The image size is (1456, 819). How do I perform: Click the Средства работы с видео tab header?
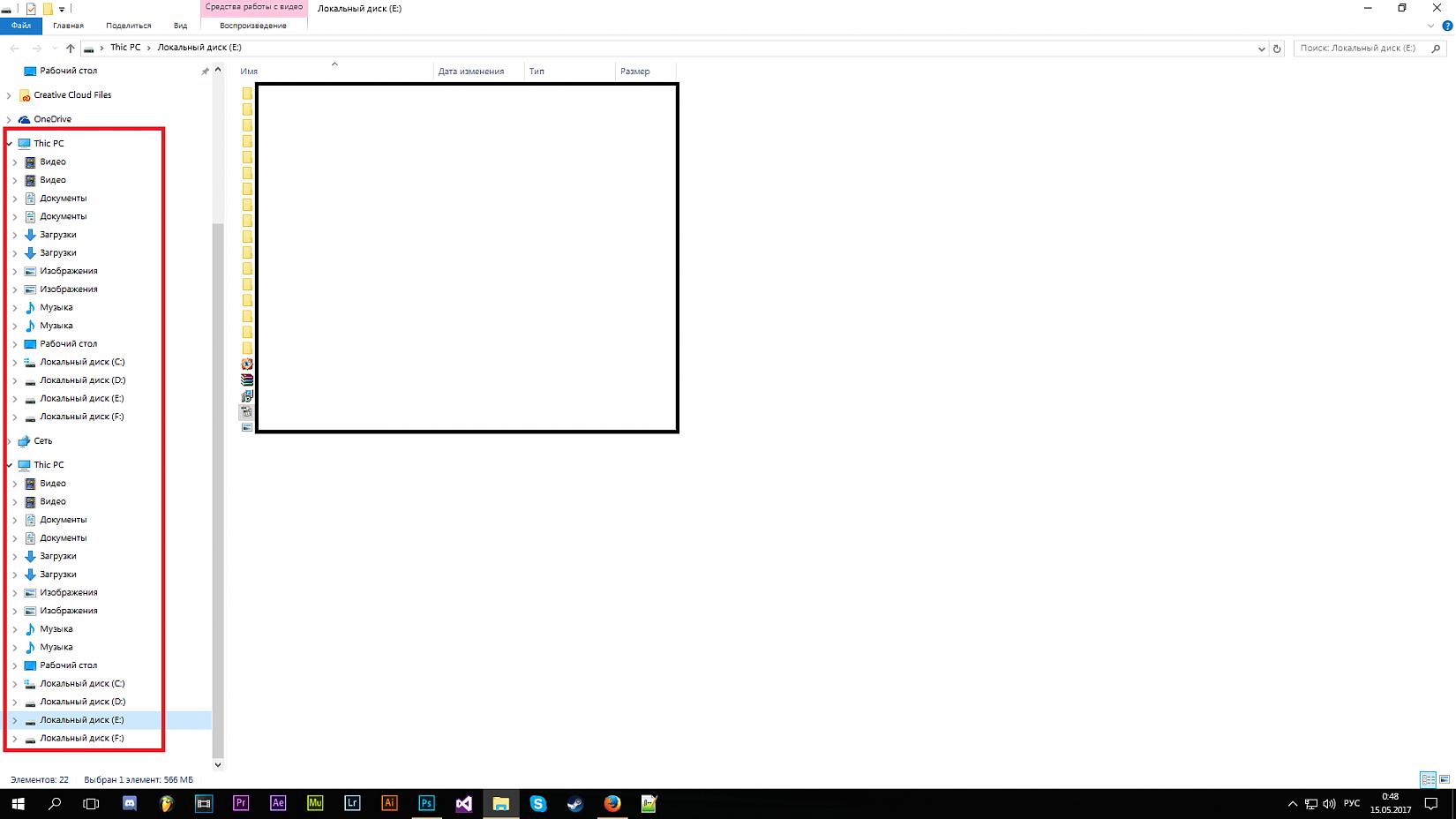[x=254, y=7]
